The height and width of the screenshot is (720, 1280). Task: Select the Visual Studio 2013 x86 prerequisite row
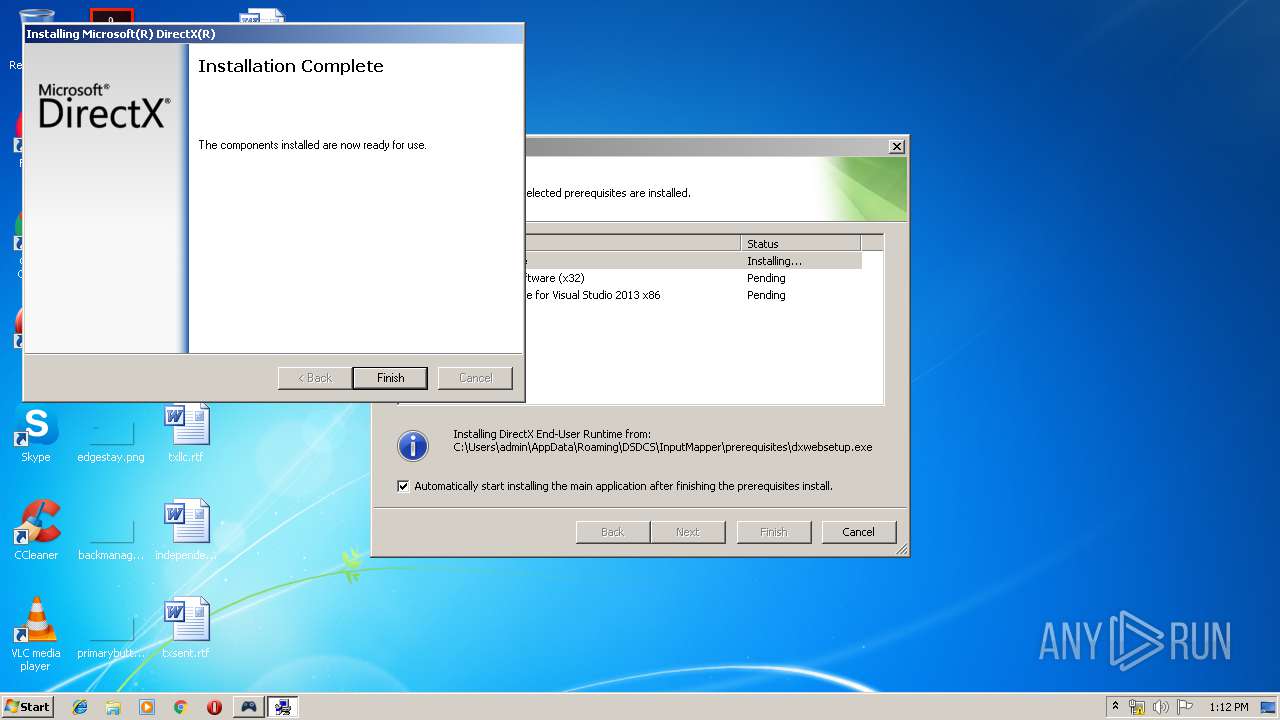coord(692,295)
